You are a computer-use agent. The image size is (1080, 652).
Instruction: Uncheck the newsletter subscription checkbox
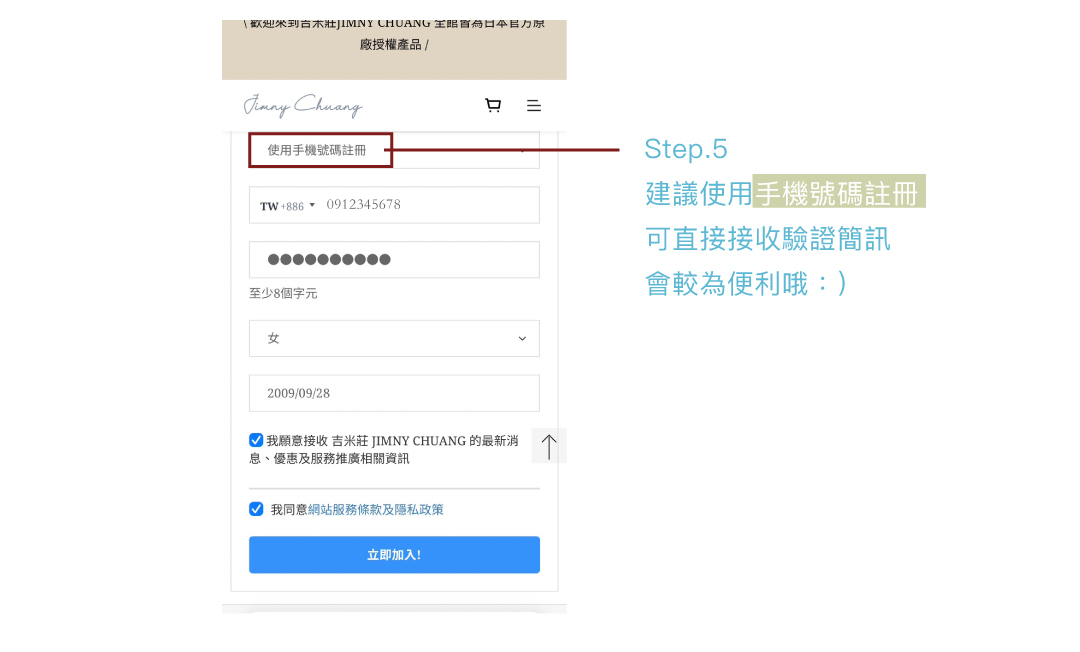pyautogui.click(x=256, y=440)
